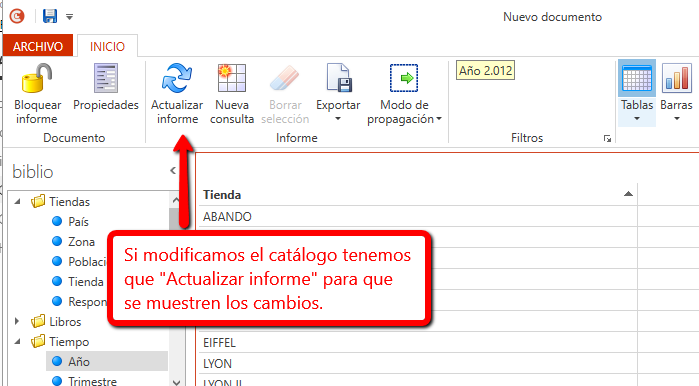Image resolution: width=699 pixels, height=386 pixels.
Task: Open the Tablas dropdown arrow
Action: [637, 119]
